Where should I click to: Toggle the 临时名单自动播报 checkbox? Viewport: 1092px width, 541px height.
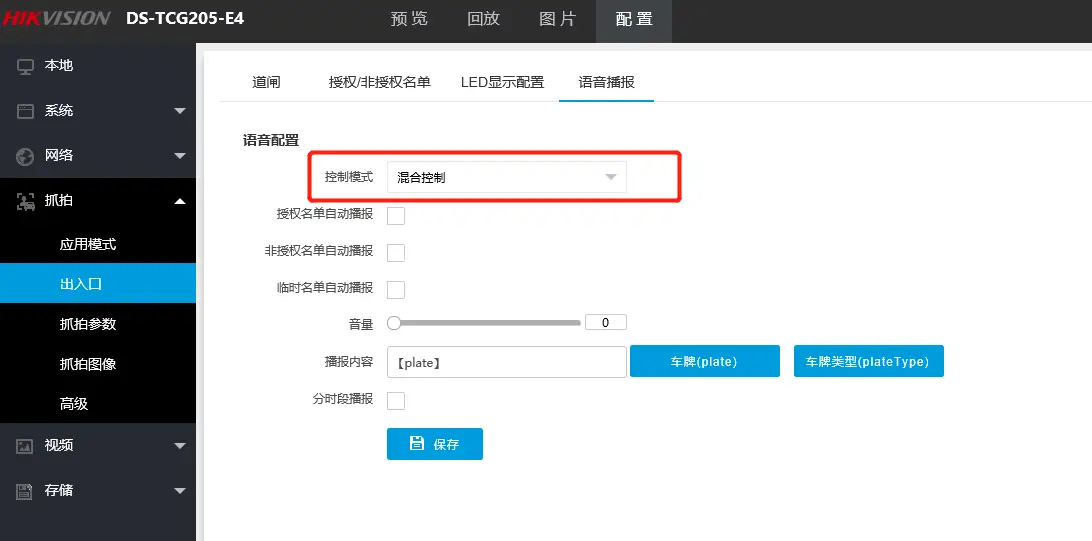[x=396, y=289]
